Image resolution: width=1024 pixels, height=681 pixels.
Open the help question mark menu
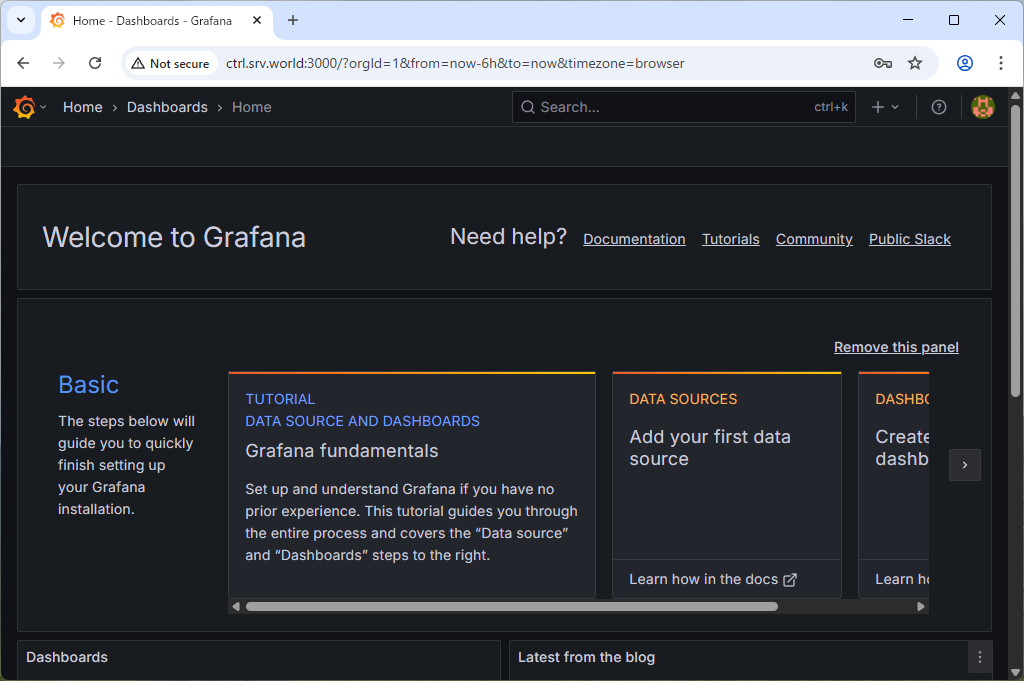coord(938,107)
